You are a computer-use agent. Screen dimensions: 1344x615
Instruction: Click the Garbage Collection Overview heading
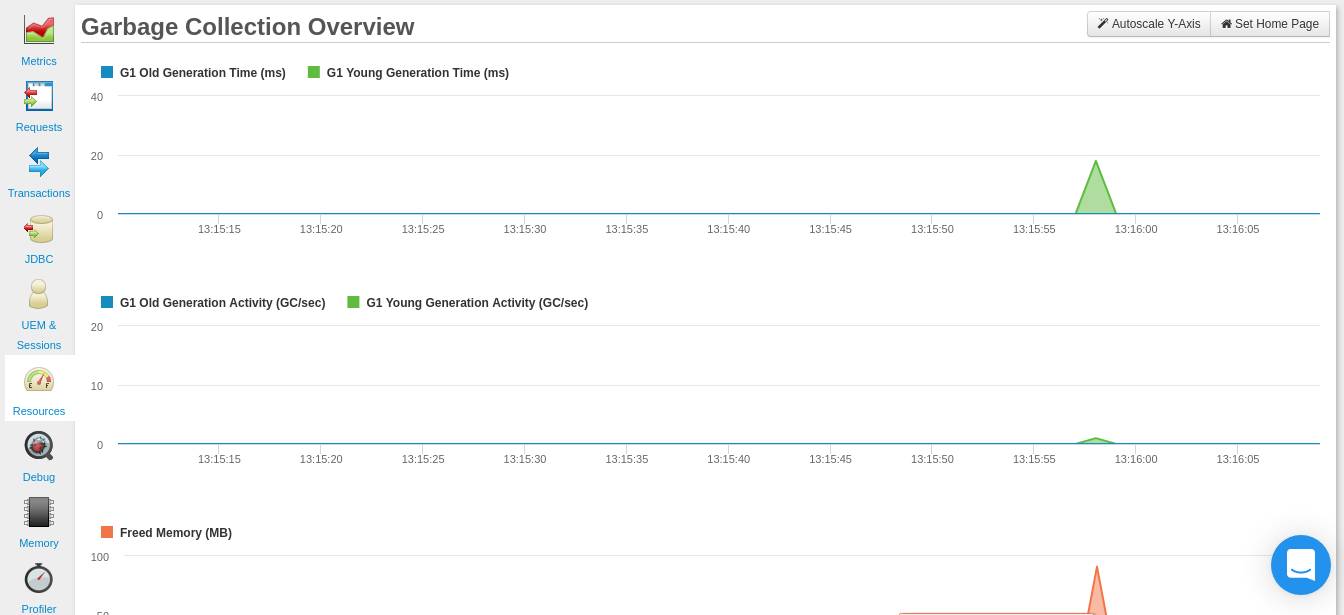pos(248,27)
